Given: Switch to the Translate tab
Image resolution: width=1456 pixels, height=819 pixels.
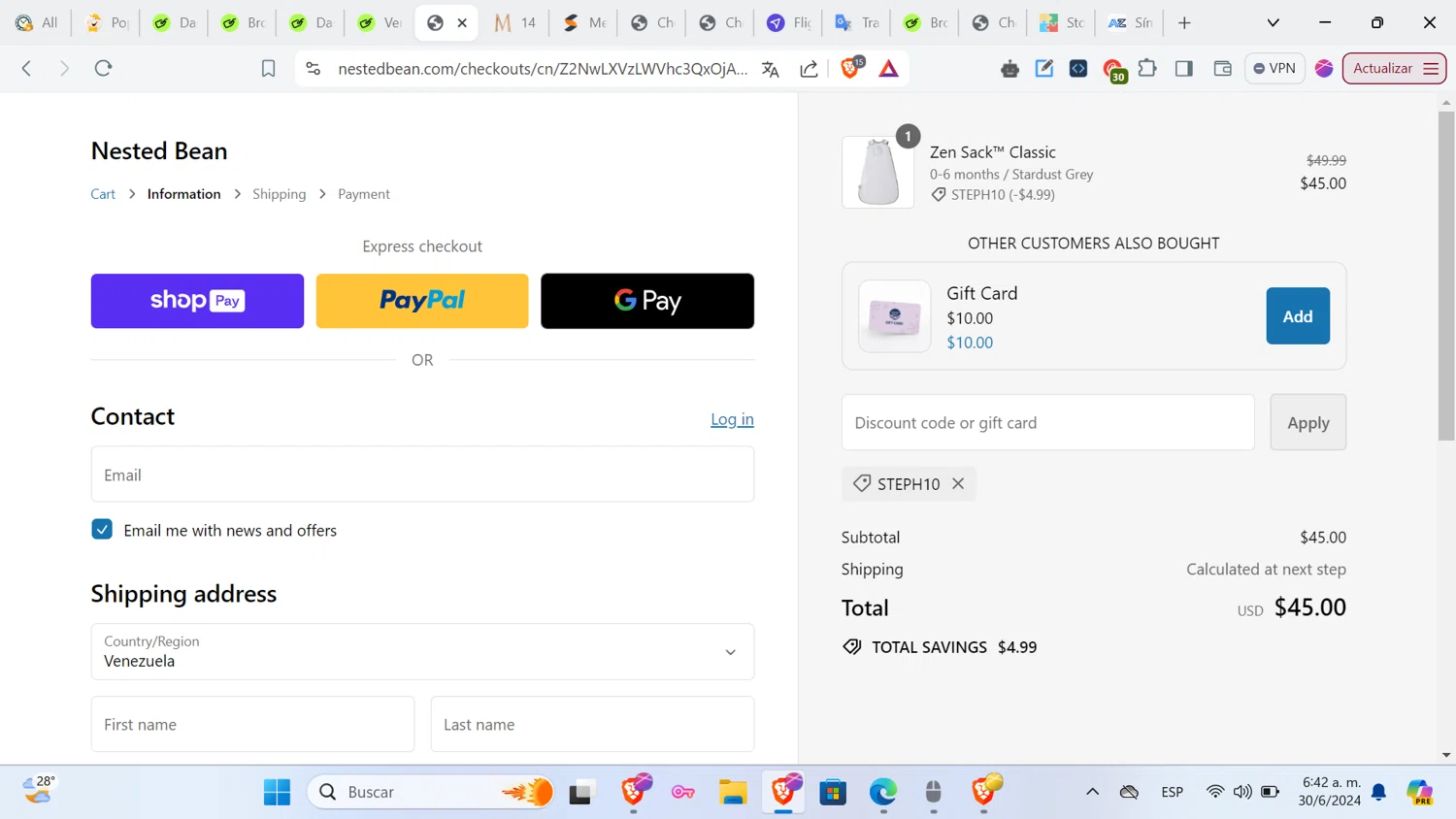Looking at the screenshot, I should click(857, 22).
